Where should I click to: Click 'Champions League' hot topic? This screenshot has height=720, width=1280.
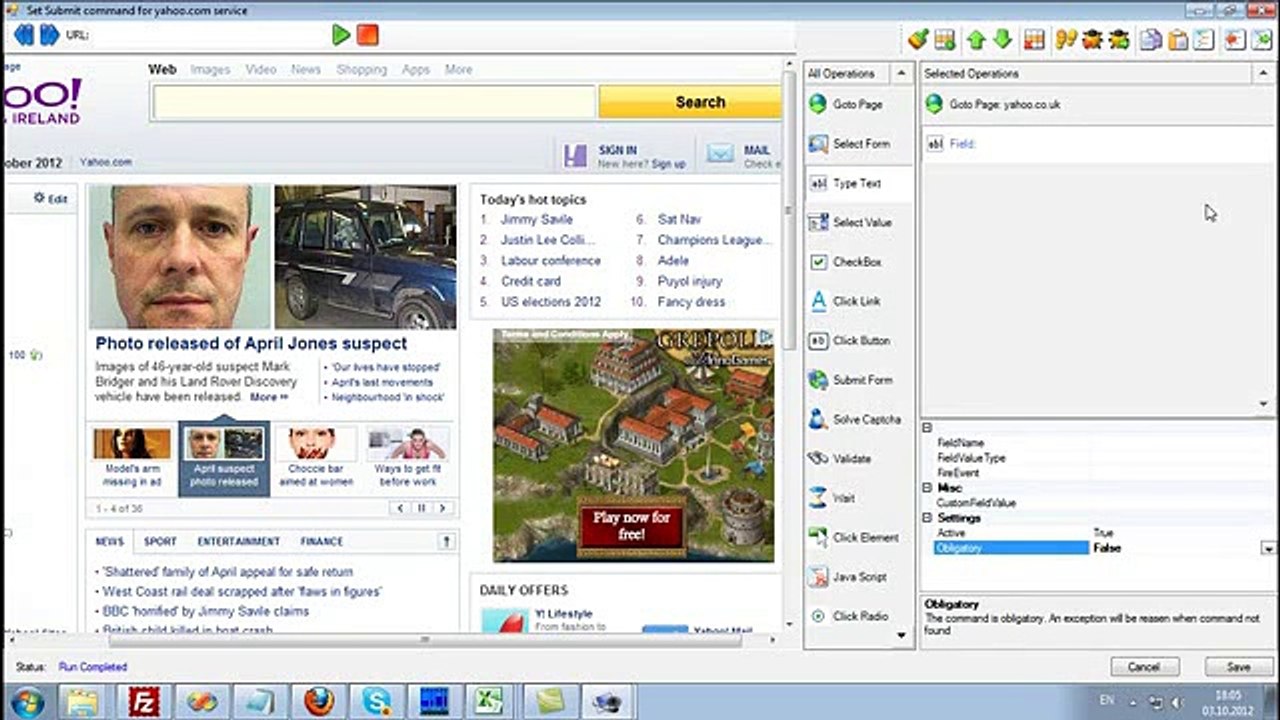click(x=714, y=240)
